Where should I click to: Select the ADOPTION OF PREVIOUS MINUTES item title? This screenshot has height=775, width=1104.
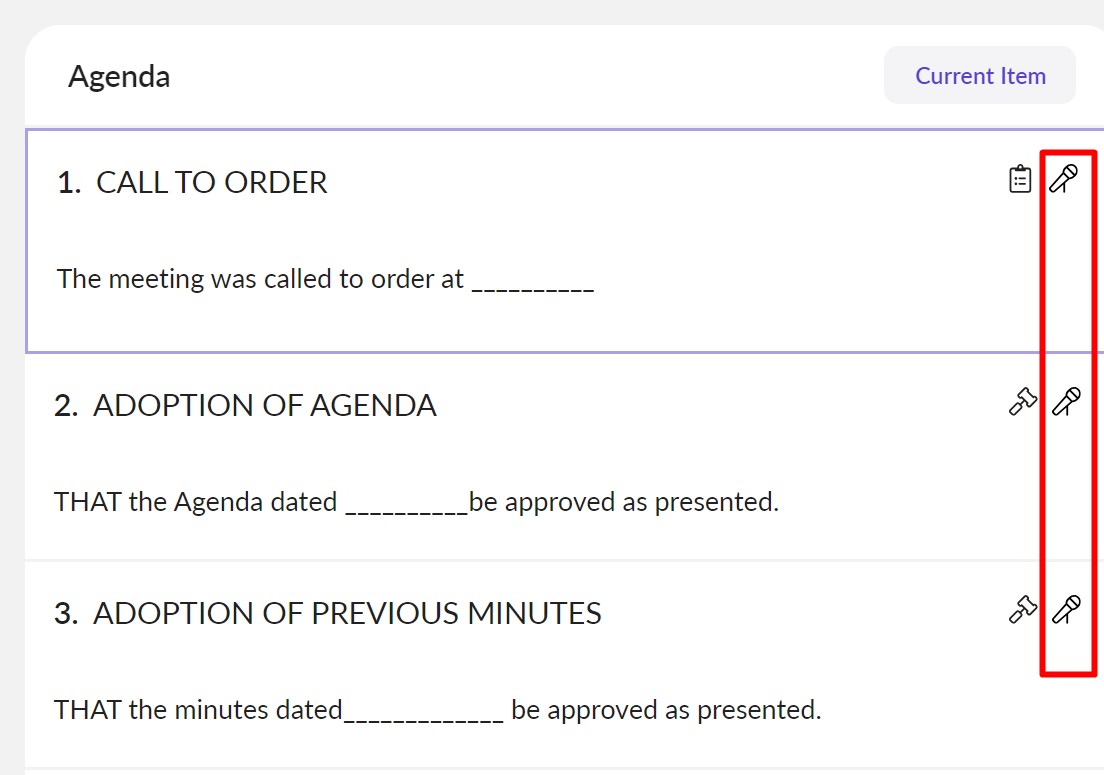pos(347,613)
